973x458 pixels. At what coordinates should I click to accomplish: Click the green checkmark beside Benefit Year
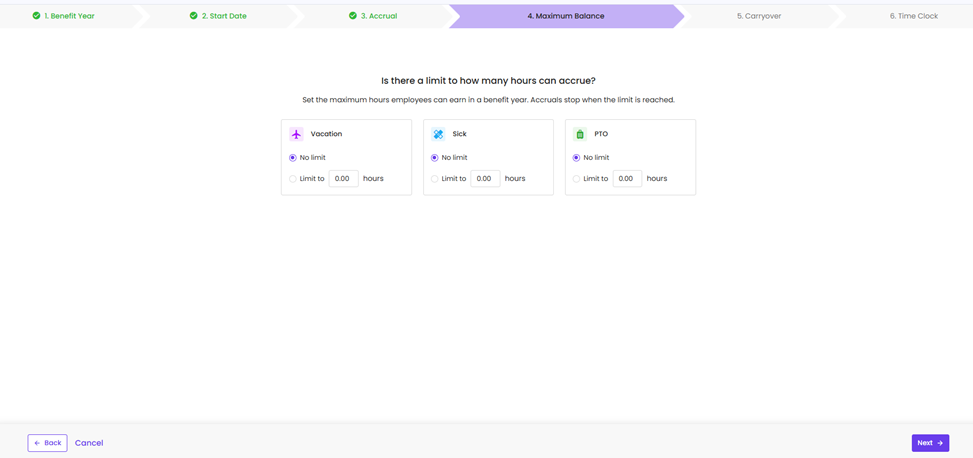37,16
